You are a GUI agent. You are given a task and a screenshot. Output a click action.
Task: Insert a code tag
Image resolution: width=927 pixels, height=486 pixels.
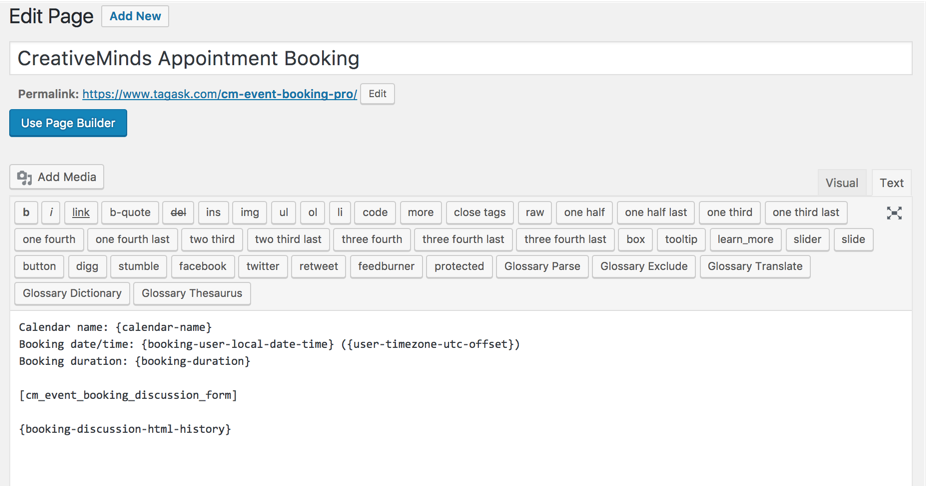[x=375, y=212]
